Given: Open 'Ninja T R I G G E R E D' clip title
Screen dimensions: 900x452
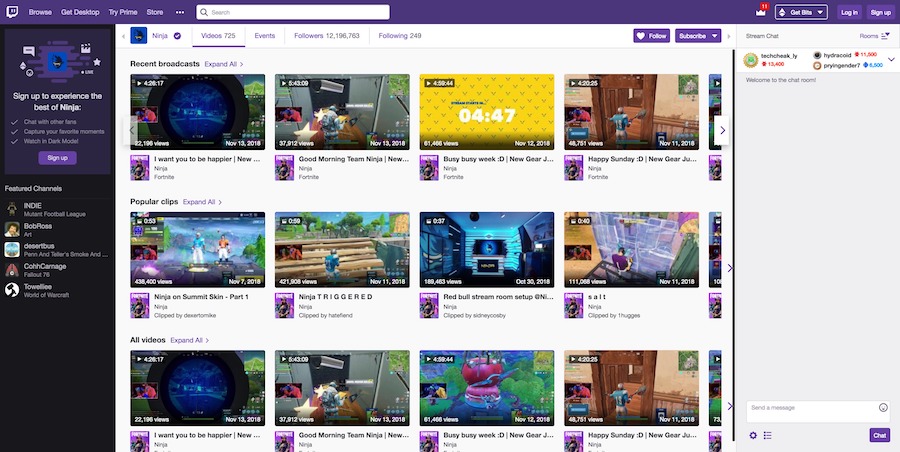Looking at the screenshot, I should coord(336,297).
